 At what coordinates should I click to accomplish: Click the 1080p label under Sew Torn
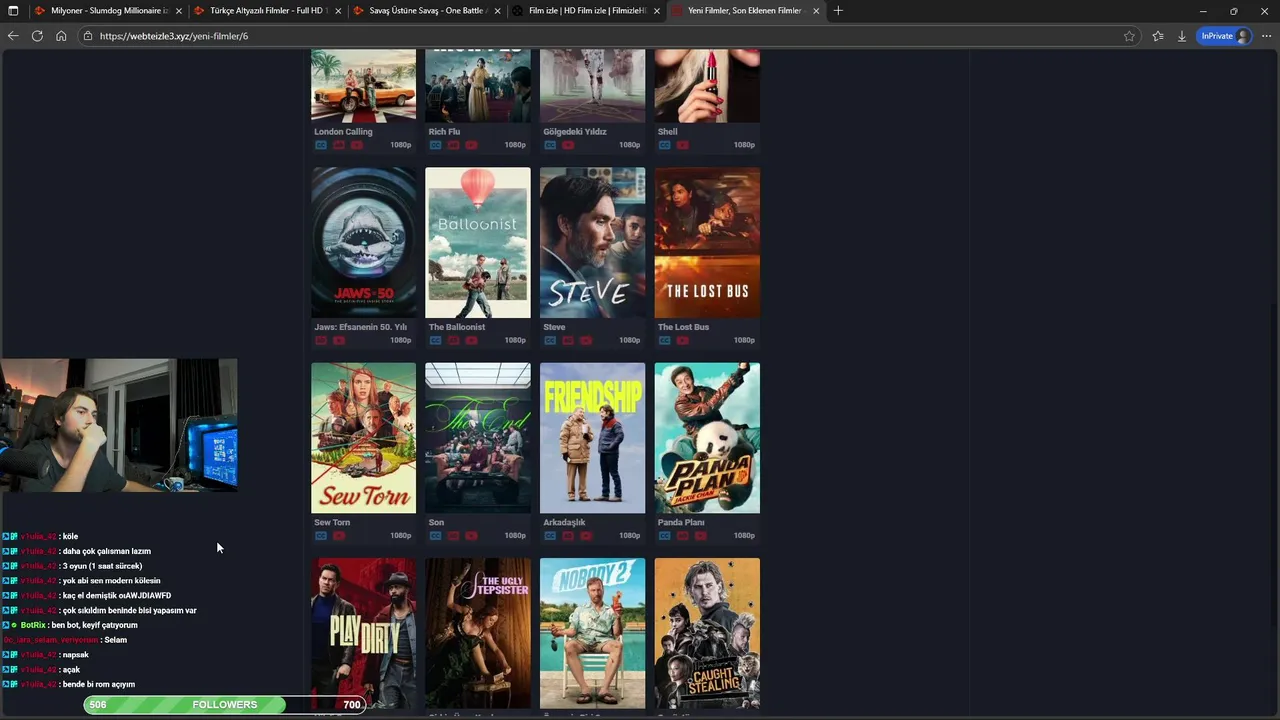coord(401,536)
